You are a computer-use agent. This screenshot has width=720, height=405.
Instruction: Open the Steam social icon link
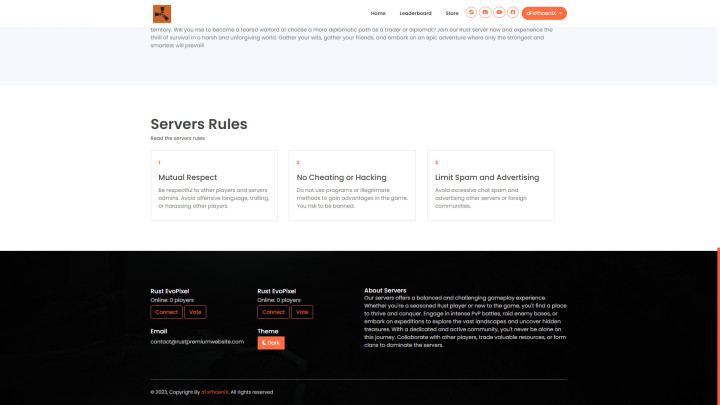point(471,12)
